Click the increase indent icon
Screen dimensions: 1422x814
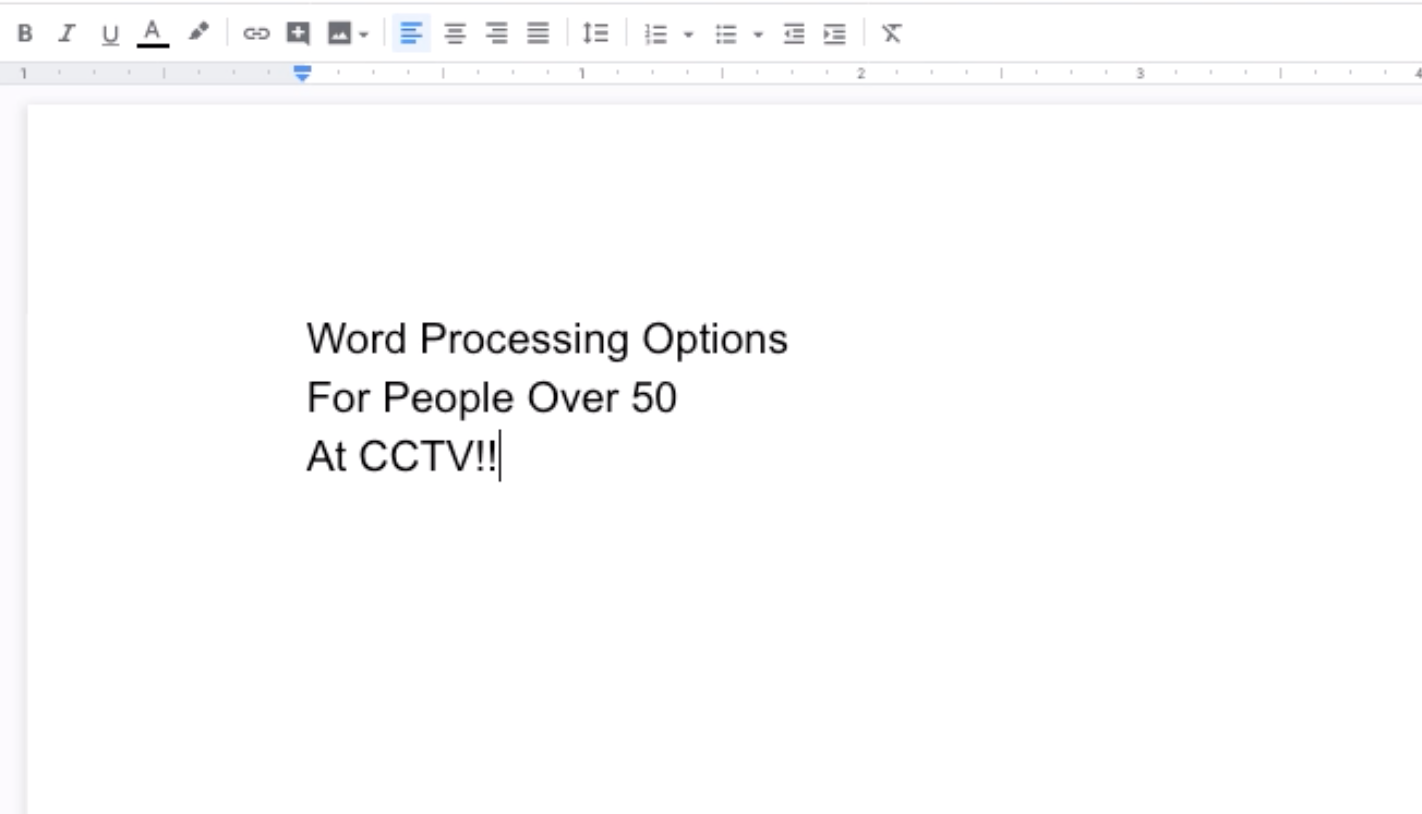[x=835, y=35]
